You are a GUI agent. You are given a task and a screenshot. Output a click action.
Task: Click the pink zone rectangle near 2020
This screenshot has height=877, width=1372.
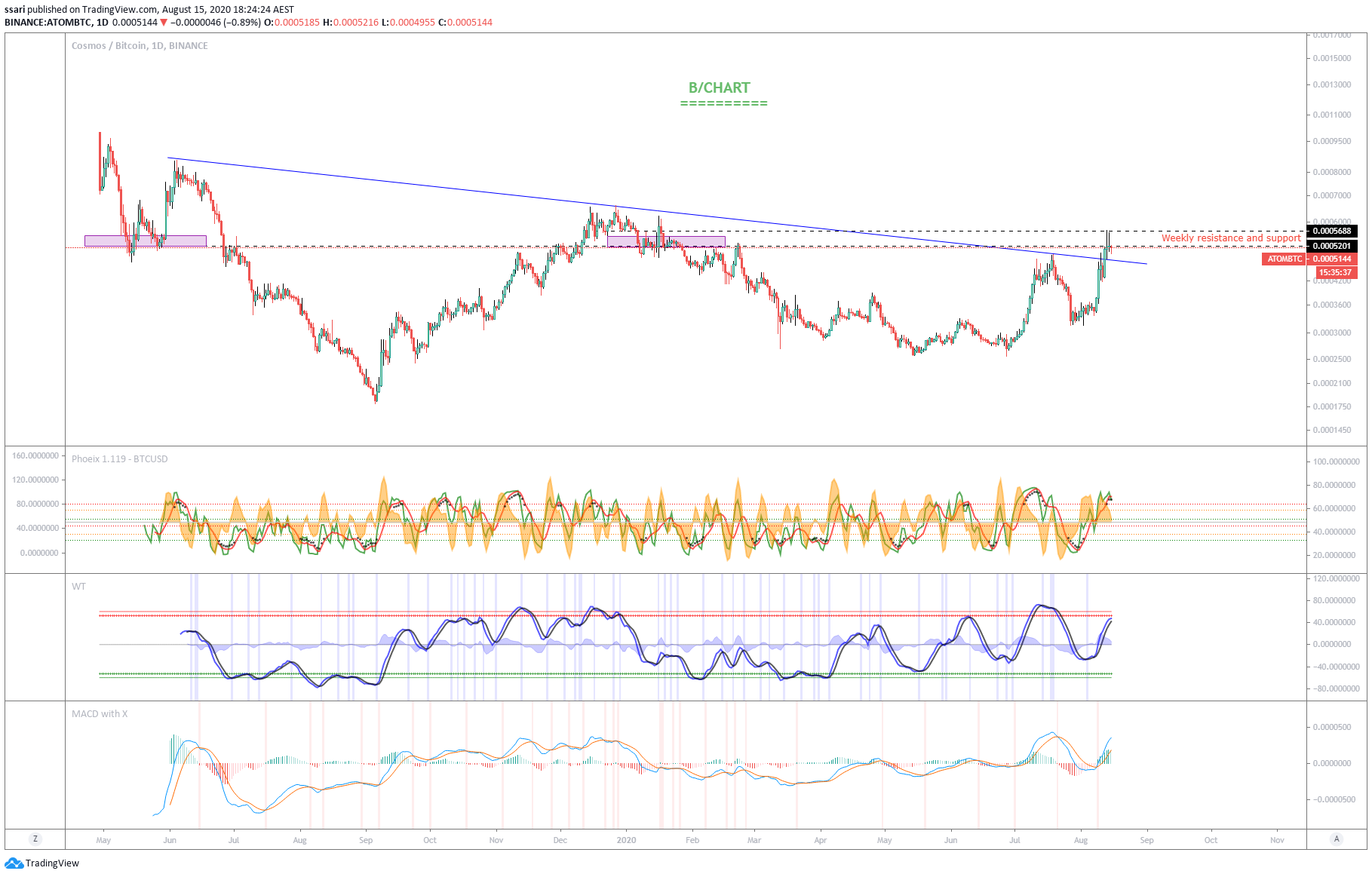[666, 241]
